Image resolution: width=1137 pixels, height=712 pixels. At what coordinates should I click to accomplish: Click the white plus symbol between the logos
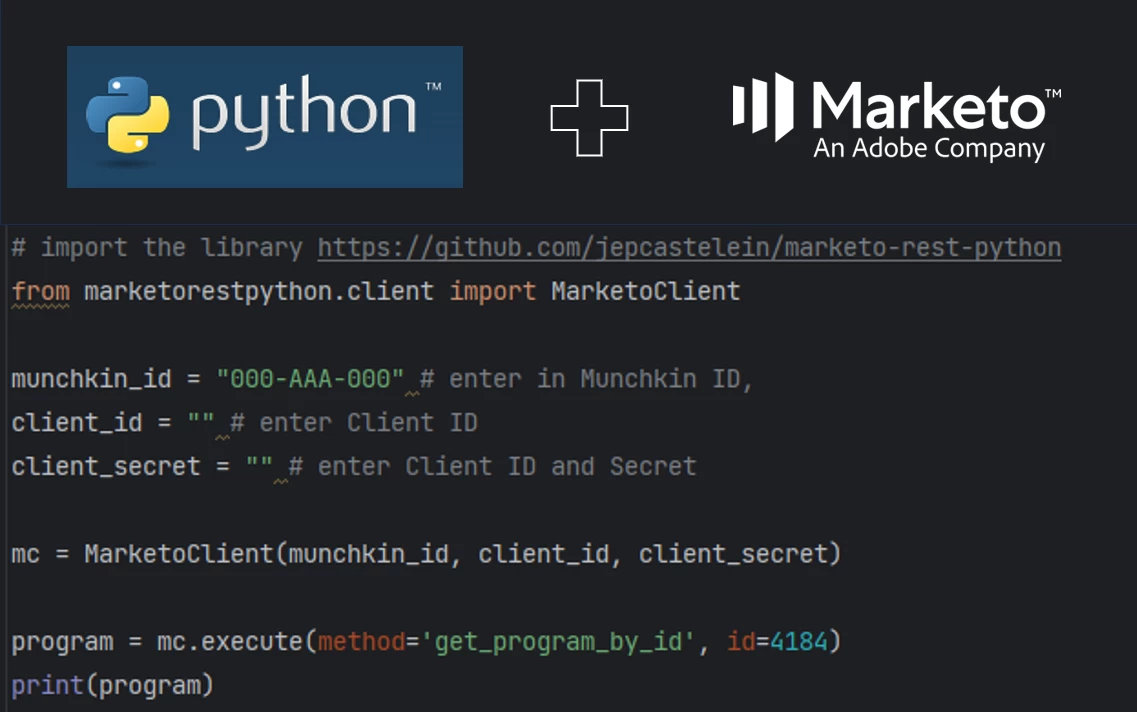click(589, 117)
